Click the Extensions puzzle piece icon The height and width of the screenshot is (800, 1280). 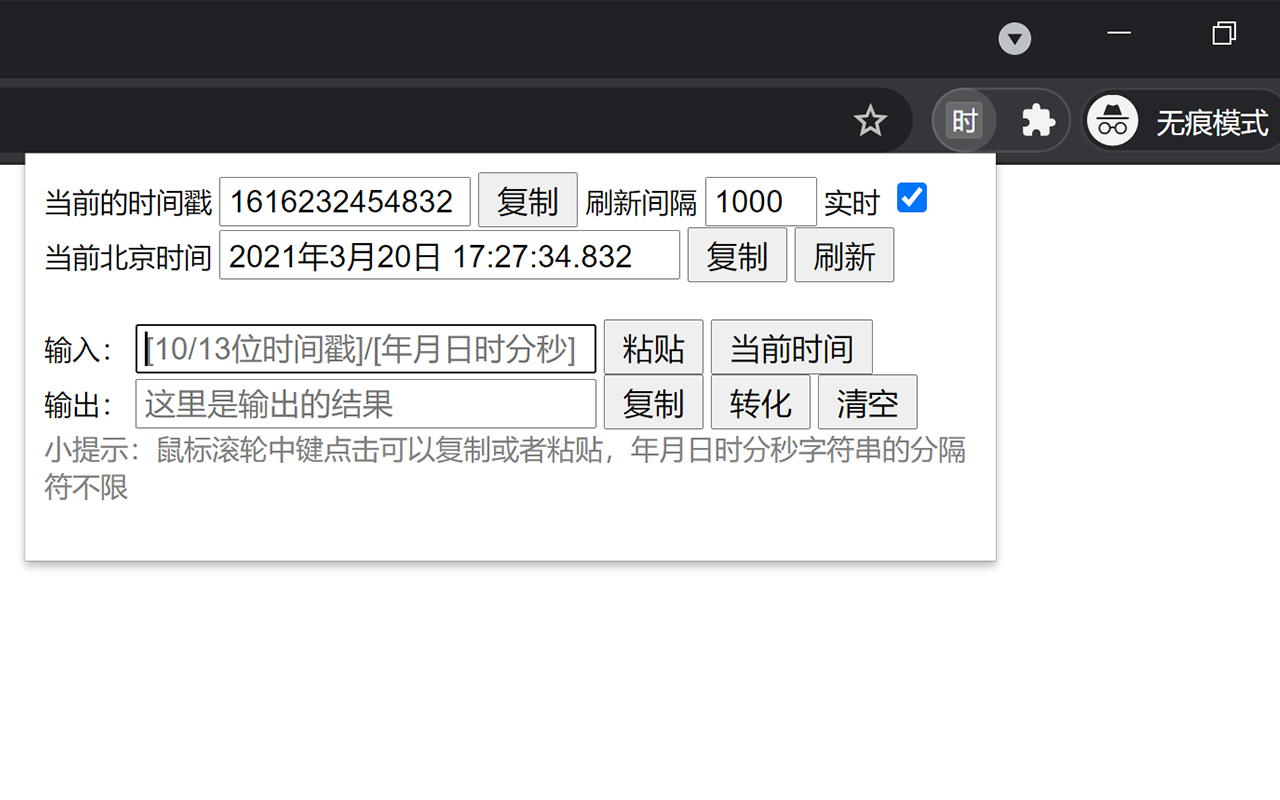pyautogui.click(x=1037, y=120)
